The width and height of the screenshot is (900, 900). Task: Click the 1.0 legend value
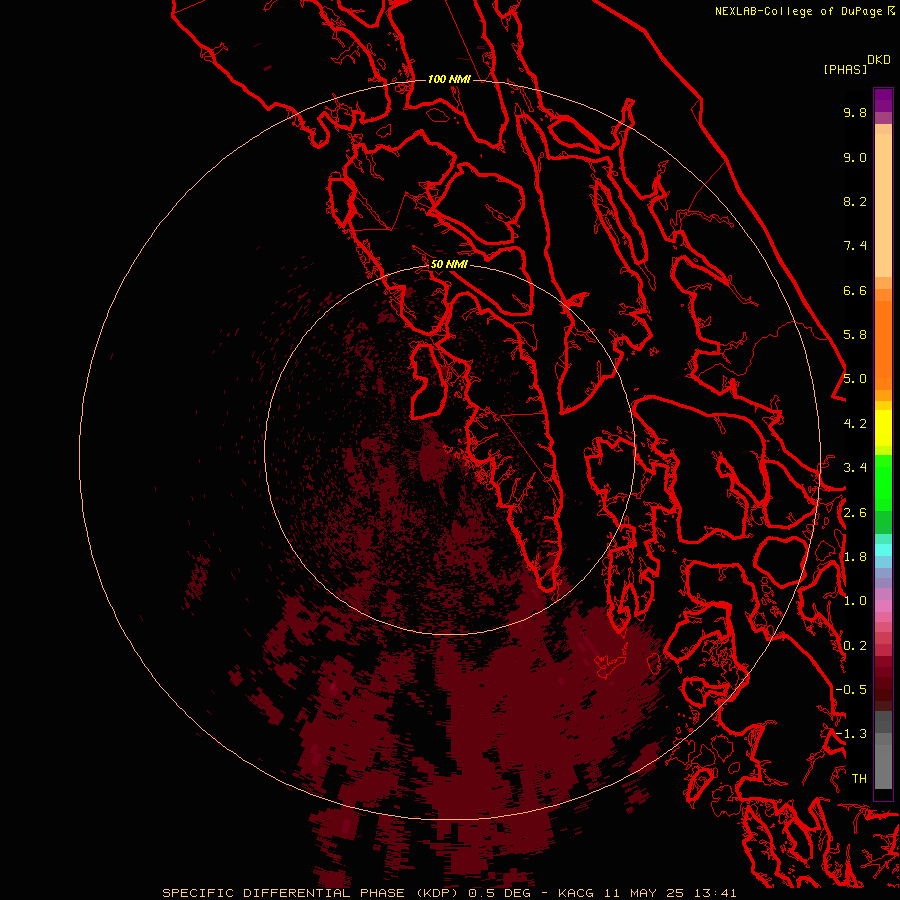pos(855,601)
